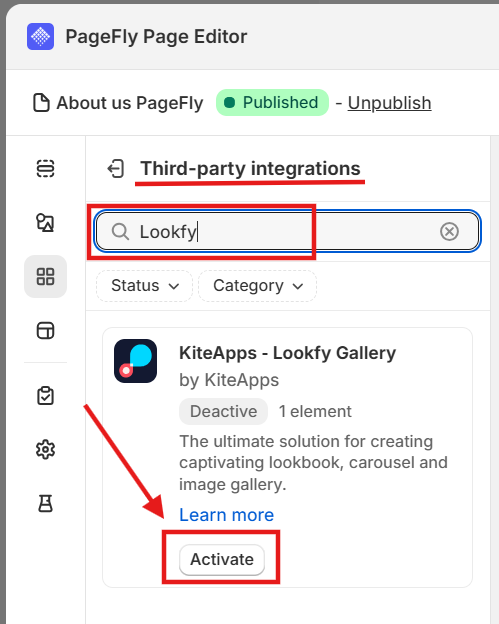This screenshot has height=624, width=499.
Task: Click the PageFly logo icon
Action: coord(41,37)
